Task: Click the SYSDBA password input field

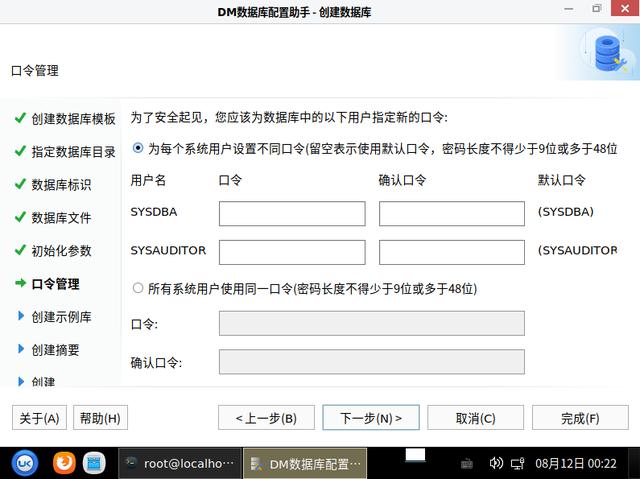Action: [x=292, y=213]
